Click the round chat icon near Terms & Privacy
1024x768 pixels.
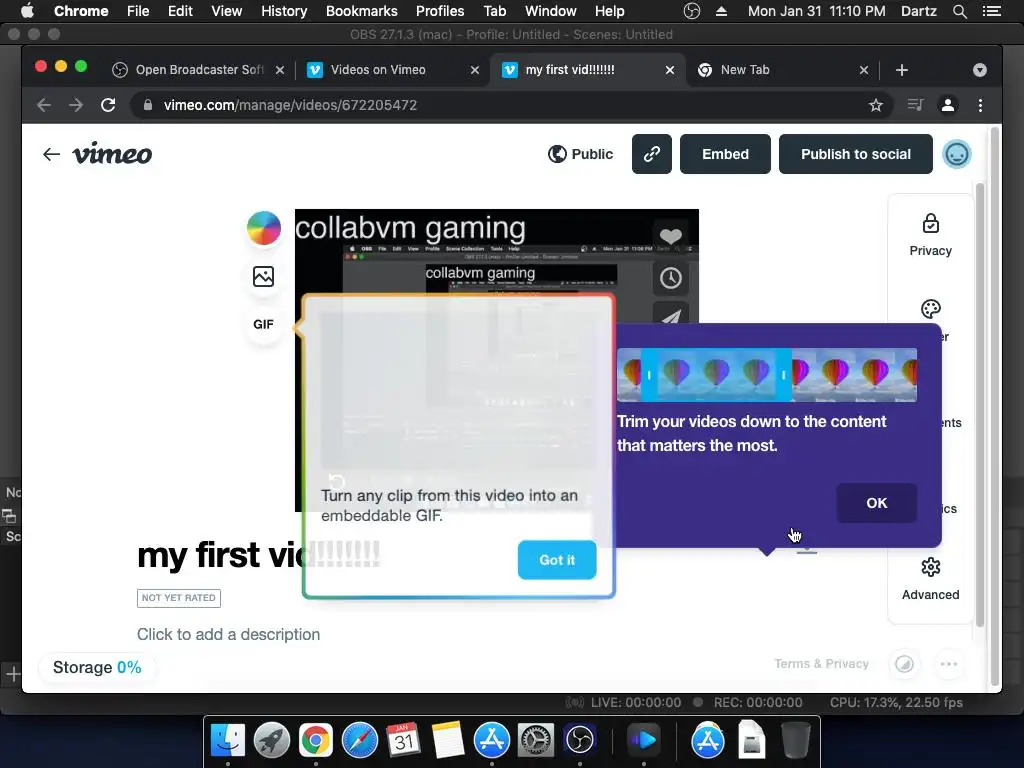(904, 664)
